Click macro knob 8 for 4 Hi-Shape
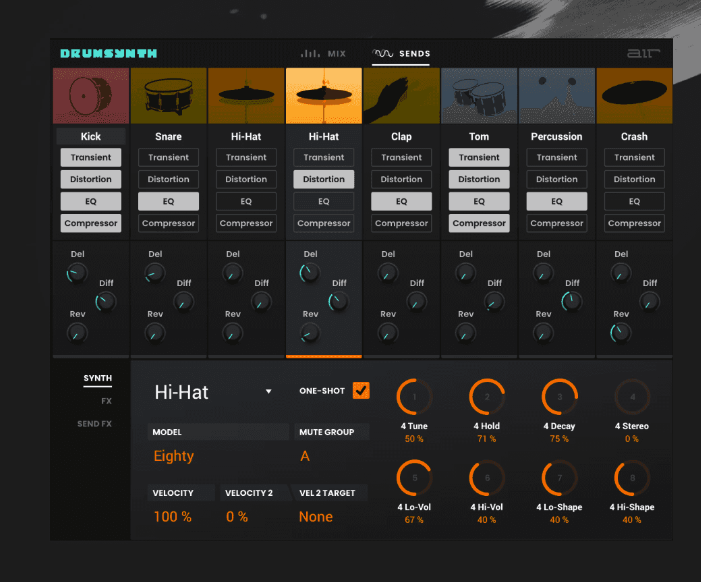The height and width of the screenshot is (582, 701). click(632, 478)
